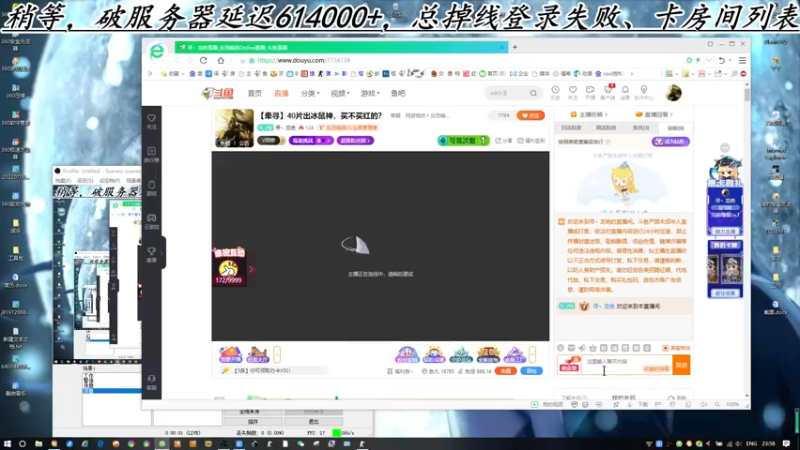The width and height of the screenshot is (800, 450).
Task: Select the rightmost ranking tab
Action: pyautogui.click(x=676, y=128)
